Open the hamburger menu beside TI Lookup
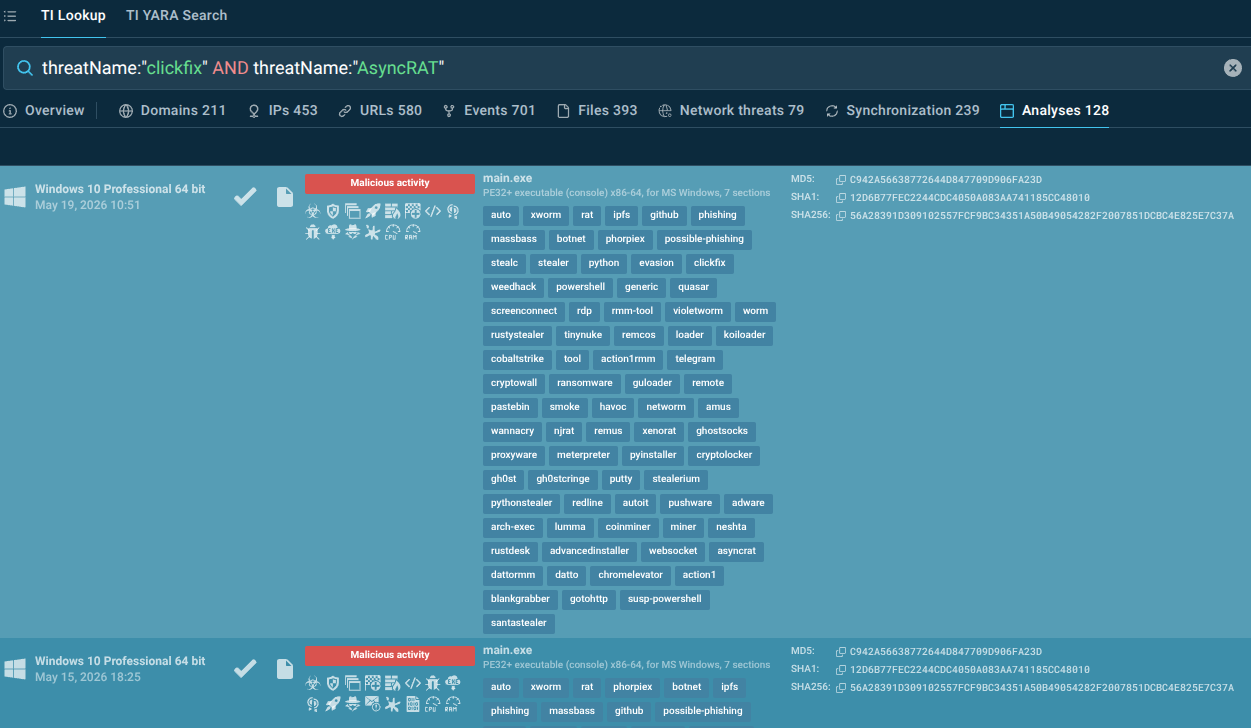Screen dimensions: 1251x728 [10, 16]
